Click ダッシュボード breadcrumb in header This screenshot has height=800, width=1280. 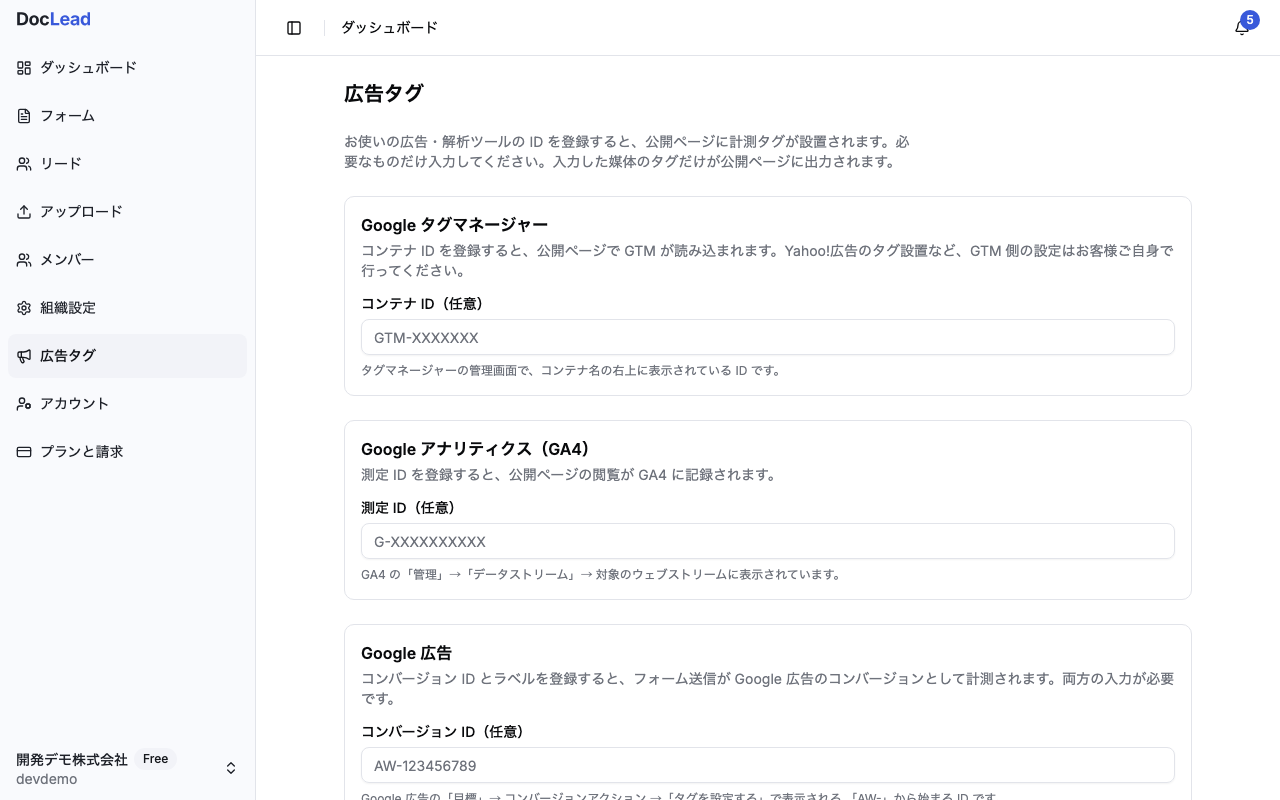click(389, 28)
